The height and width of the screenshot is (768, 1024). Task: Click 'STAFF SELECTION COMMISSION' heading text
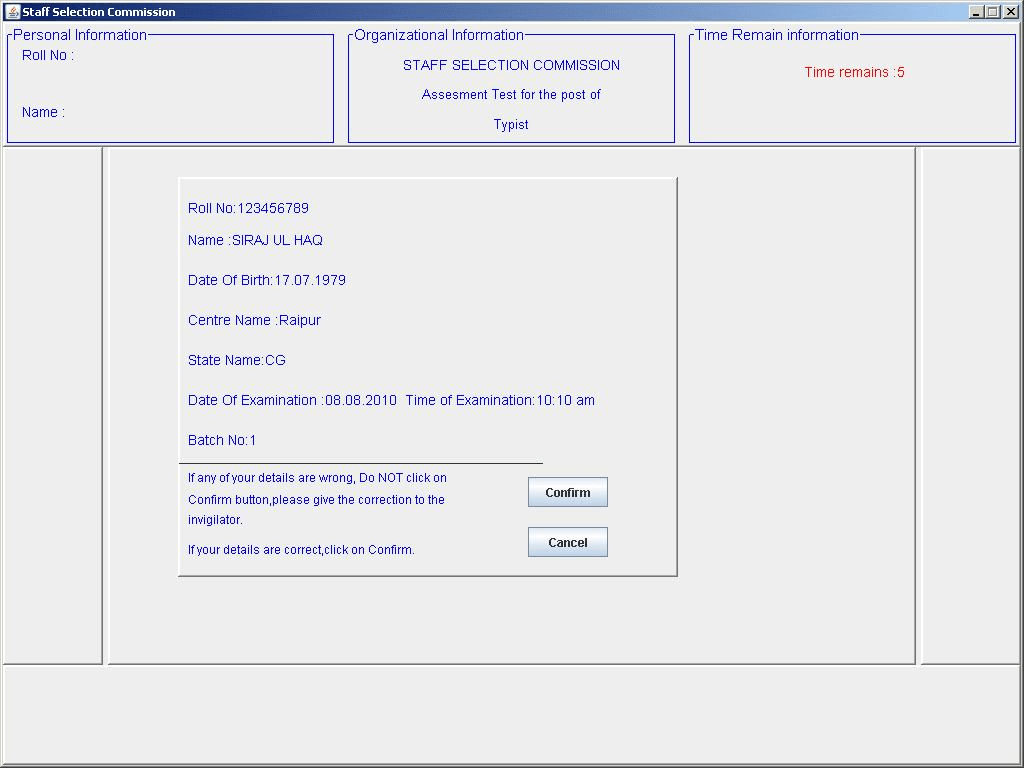(511, 65)
